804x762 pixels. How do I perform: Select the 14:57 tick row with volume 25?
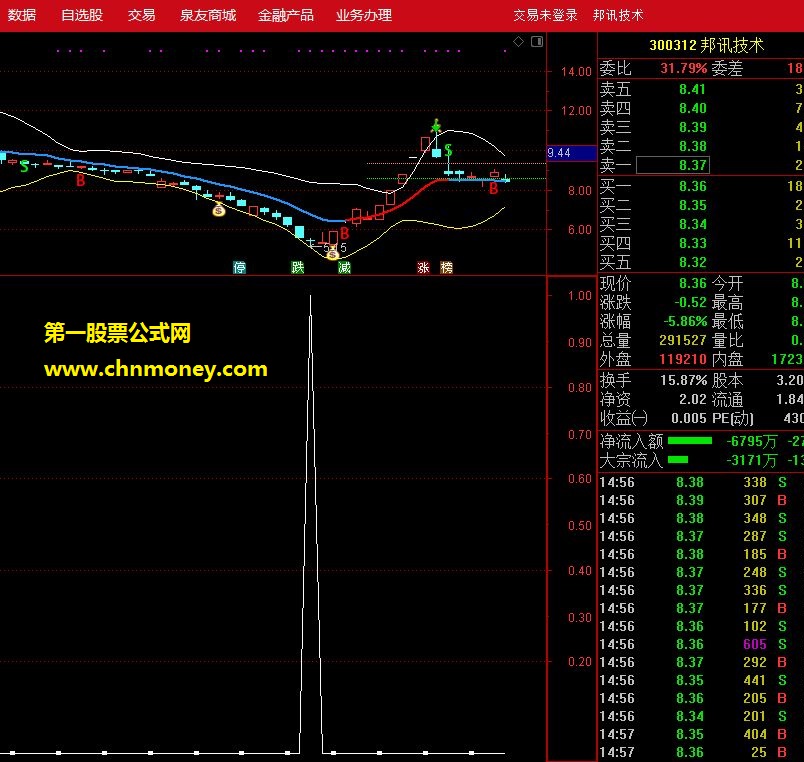click(701, 752)
